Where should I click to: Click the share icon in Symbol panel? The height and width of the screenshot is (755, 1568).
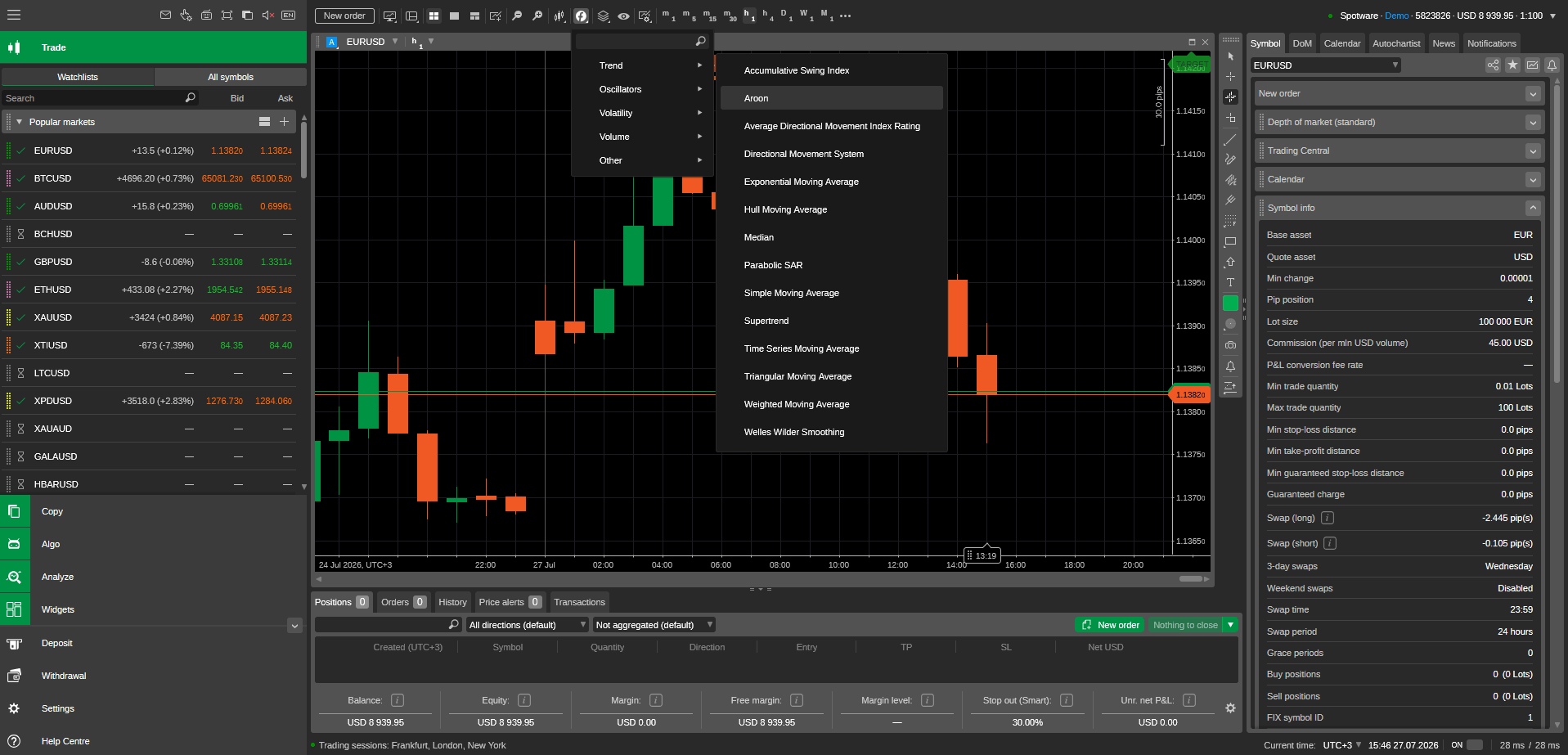click(x=1493, y=65)
